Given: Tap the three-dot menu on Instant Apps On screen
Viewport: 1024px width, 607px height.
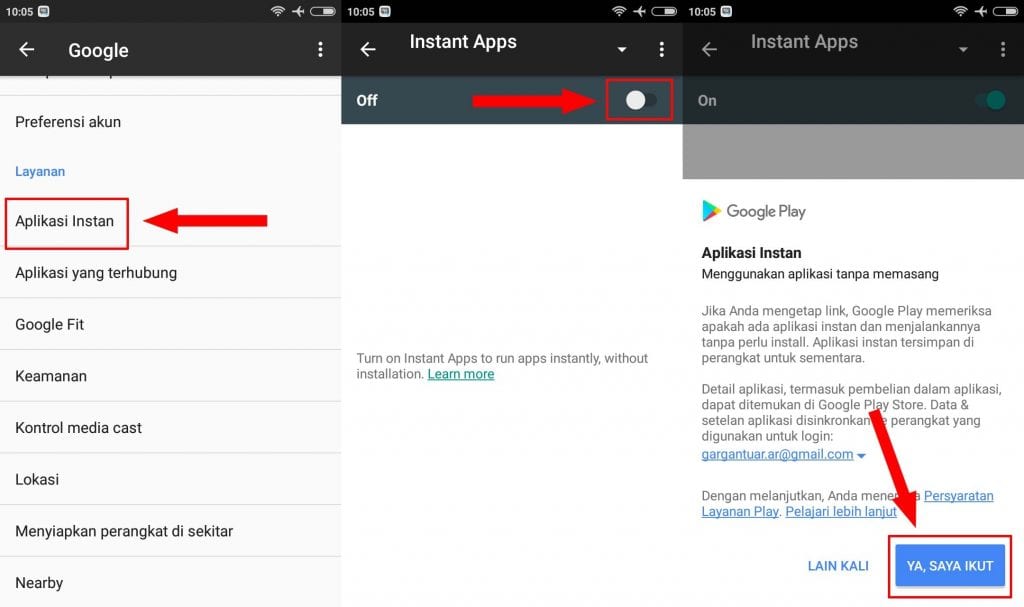Looking at the screenshot, I should click(1002, 50).
